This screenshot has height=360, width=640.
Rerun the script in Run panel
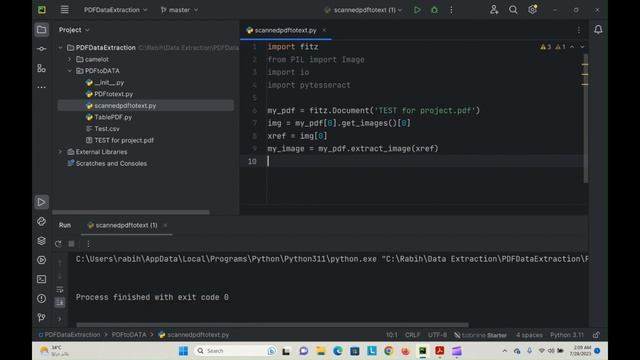point(58,244)
